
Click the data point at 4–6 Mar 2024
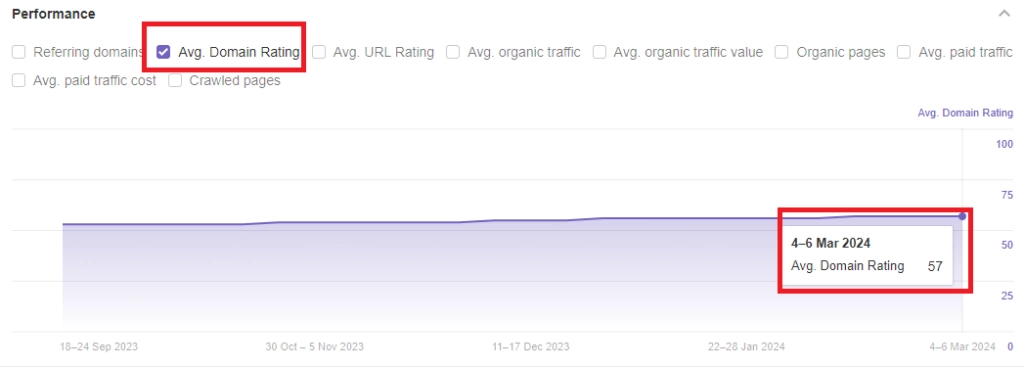(x=962, y=216)
